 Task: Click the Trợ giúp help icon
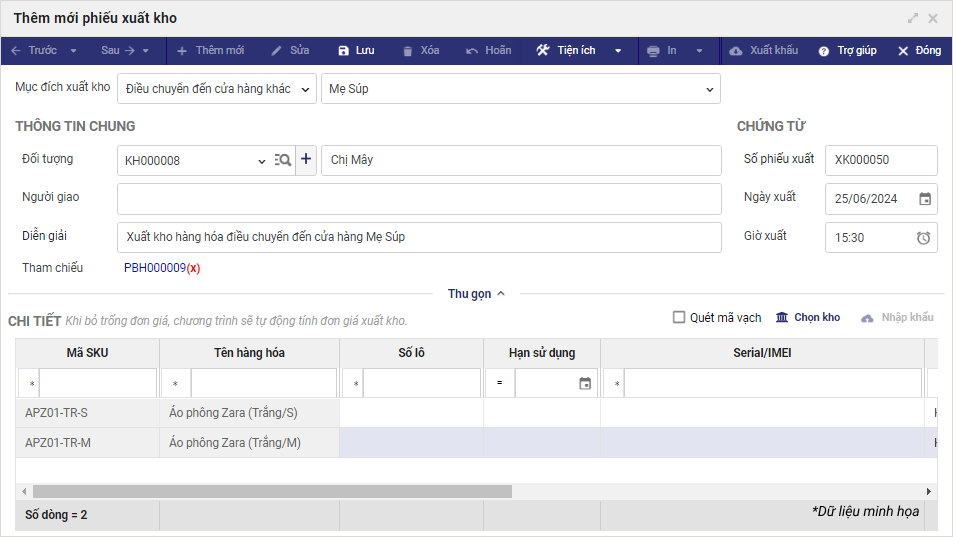[824, 51]
